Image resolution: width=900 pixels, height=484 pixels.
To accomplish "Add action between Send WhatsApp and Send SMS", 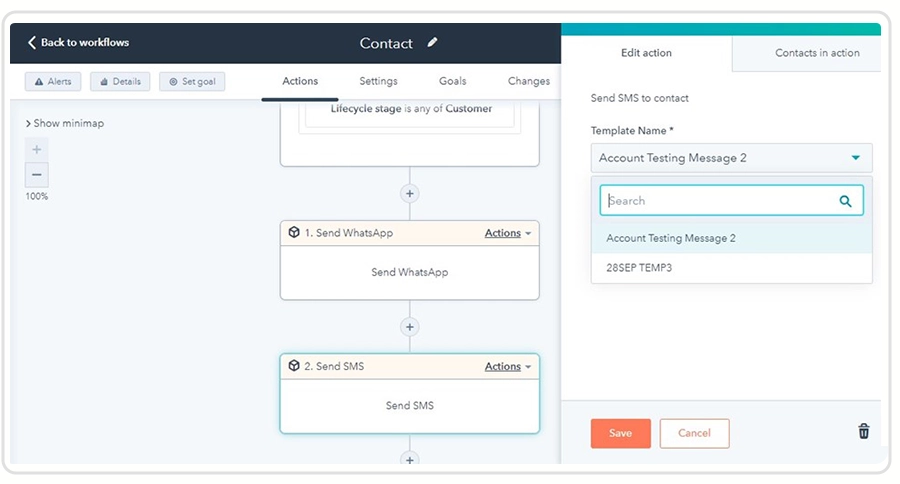I will 410,327.
